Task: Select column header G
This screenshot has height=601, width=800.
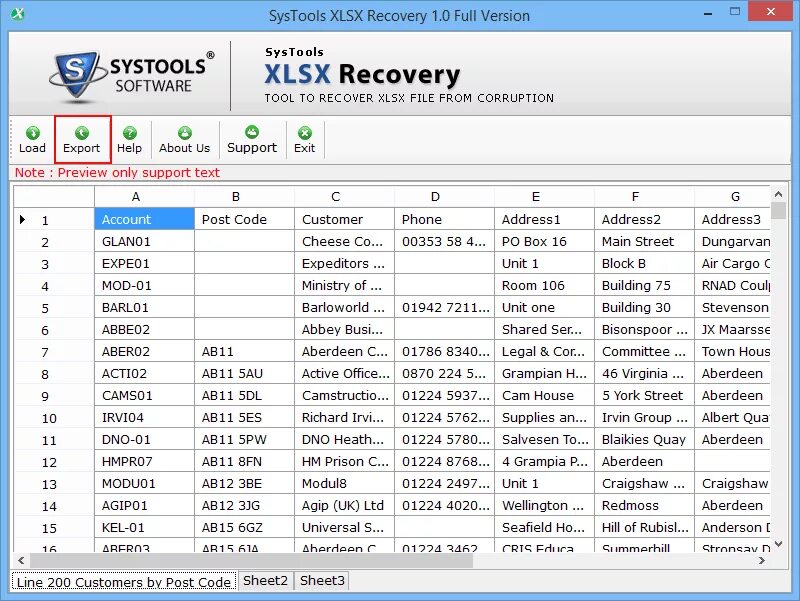Action: pyautogui.click(x=733, y=197)
